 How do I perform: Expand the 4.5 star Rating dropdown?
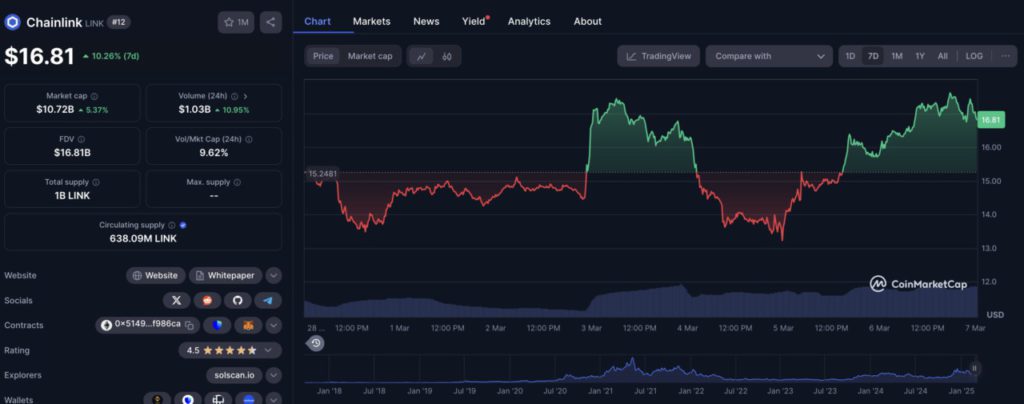230,350
